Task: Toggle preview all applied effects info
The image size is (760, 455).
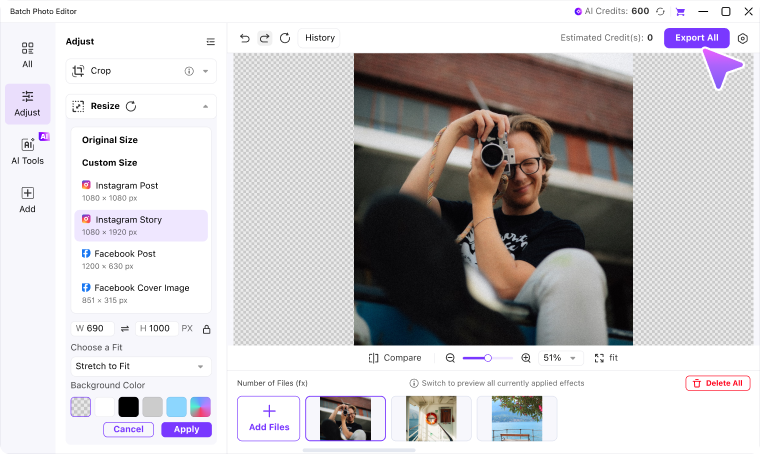Action: [x=414, y=383]
